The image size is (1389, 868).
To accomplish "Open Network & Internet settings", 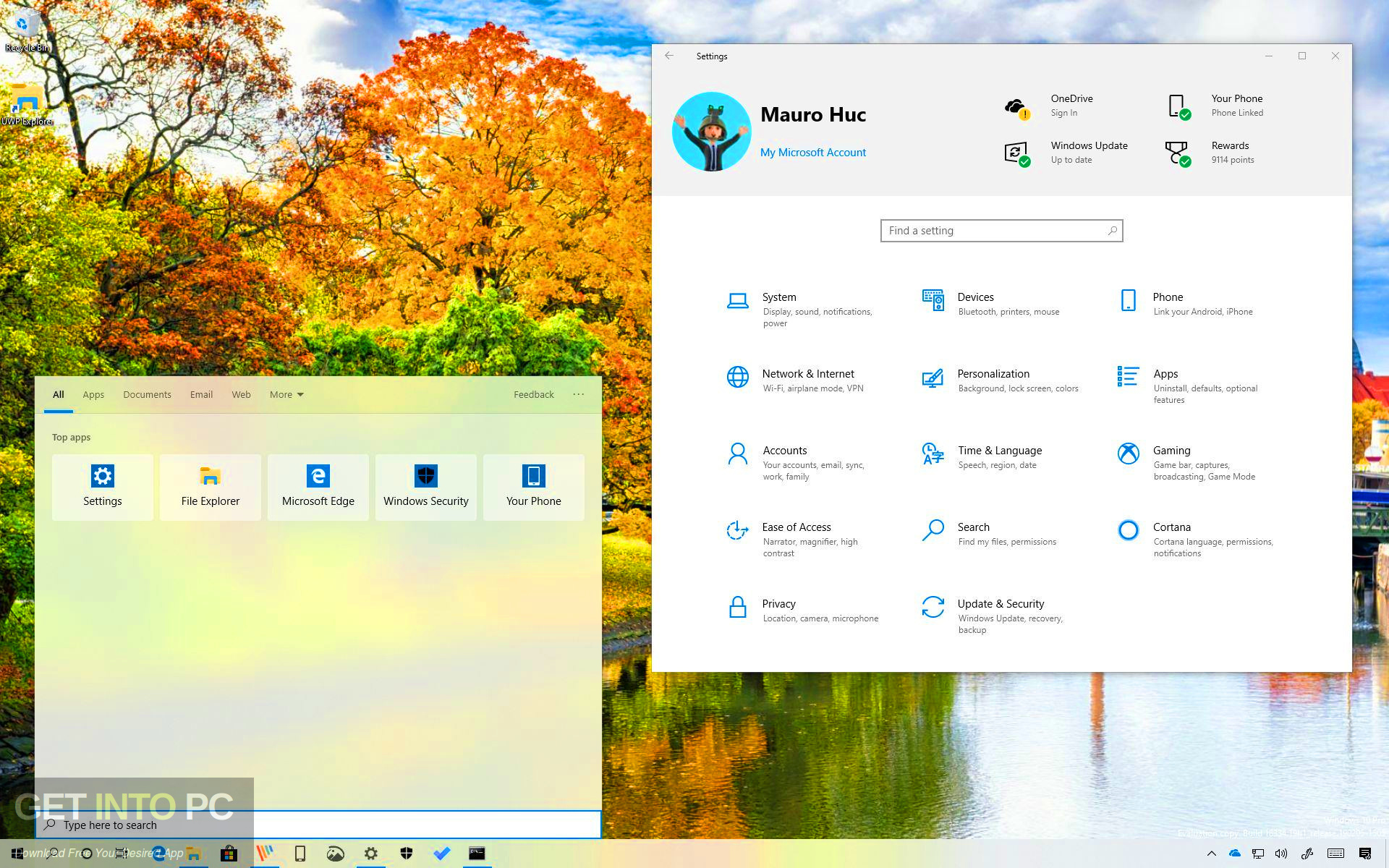I will pyautogui.click(x=796, y=380).
